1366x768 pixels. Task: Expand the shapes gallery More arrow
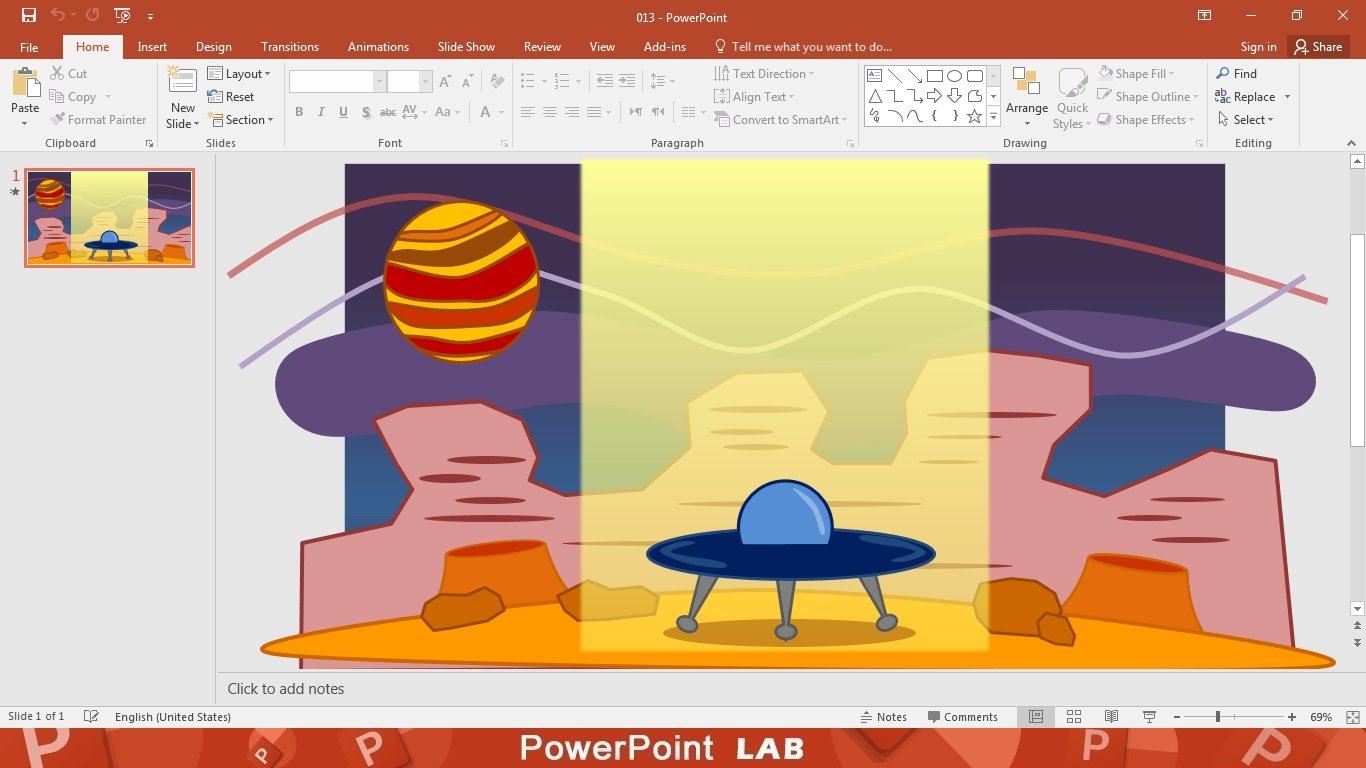pyautogui.click(x=993, y=117)
